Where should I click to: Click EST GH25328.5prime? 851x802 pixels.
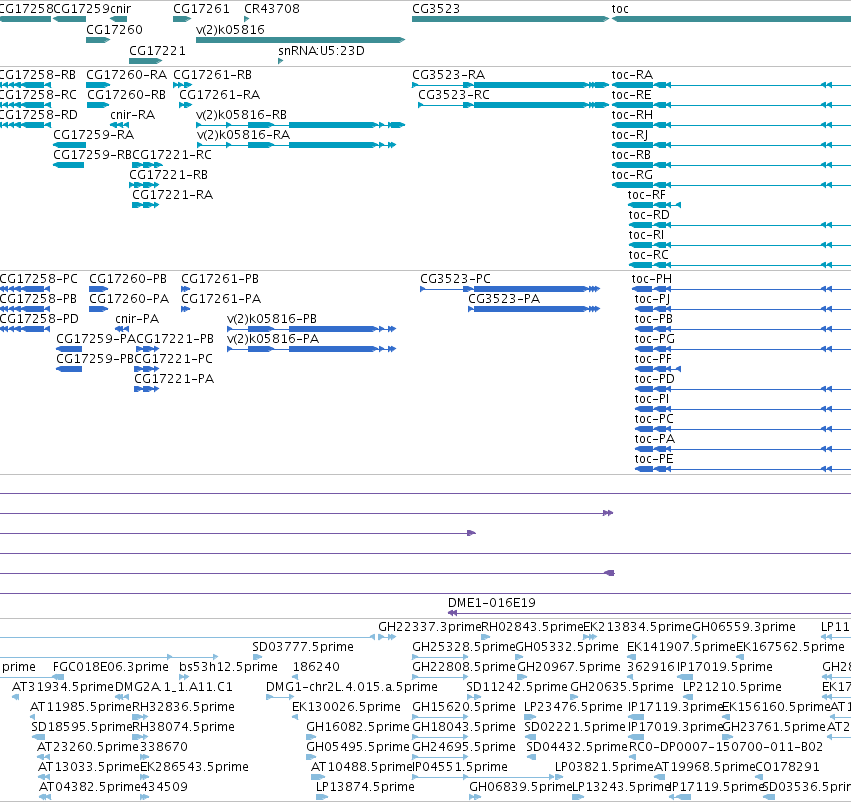click(x=440, y=657)
